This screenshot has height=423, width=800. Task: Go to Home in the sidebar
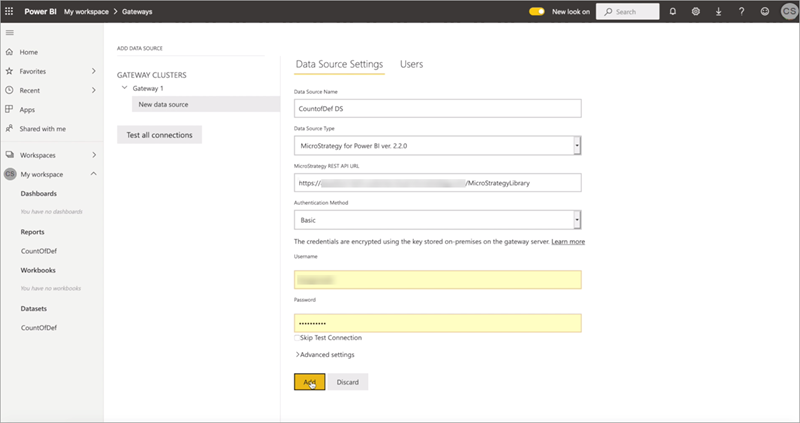(x=29, y=52)
